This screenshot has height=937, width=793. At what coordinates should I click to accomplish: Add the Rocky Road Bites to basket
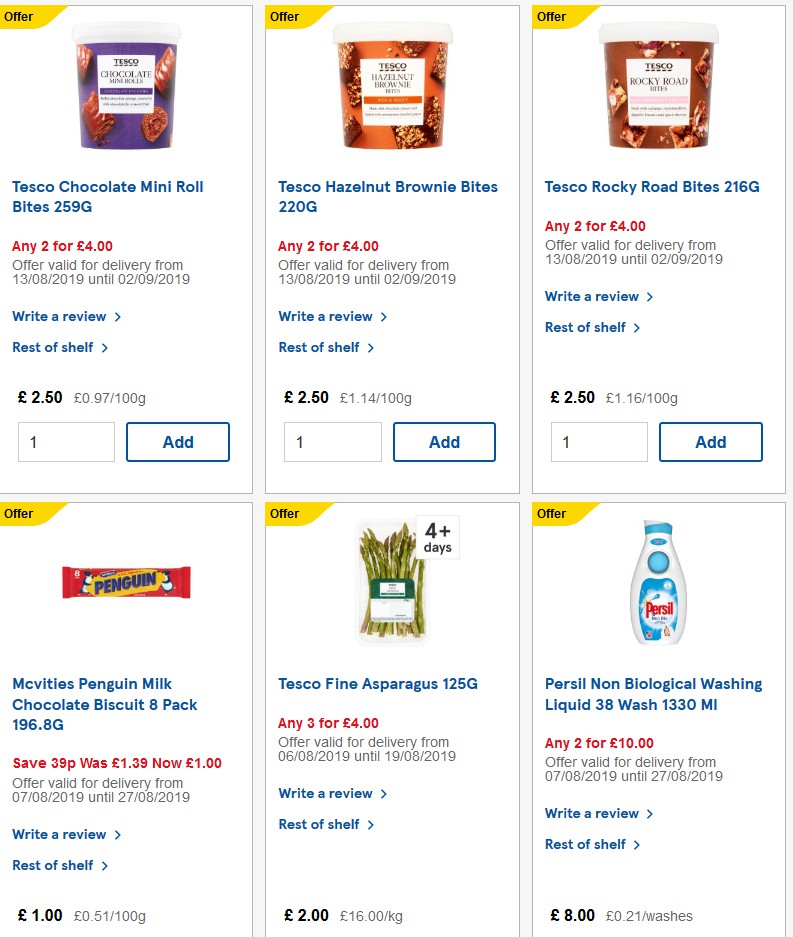tap(710, 441)
